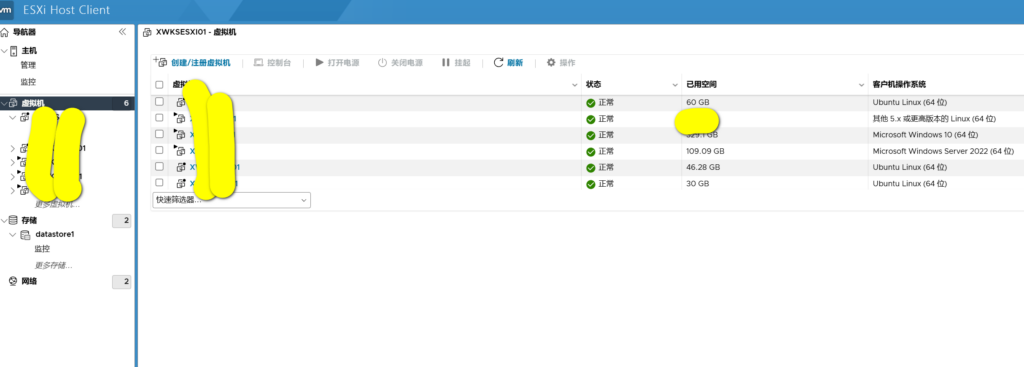
Task: Click green status check in 109.09 GB row
Action: pos(590,152)
